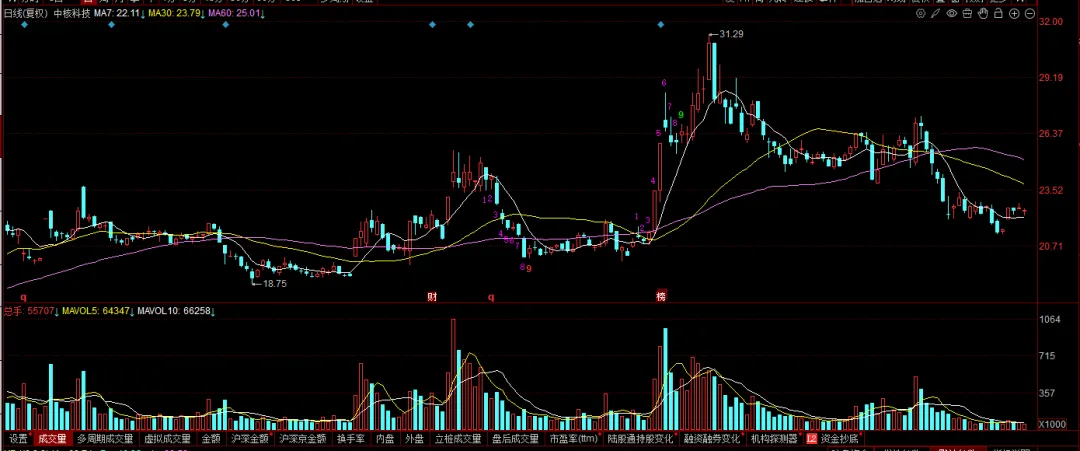
Task: Click the 财 financial event marker
Action: click(432, 297)
